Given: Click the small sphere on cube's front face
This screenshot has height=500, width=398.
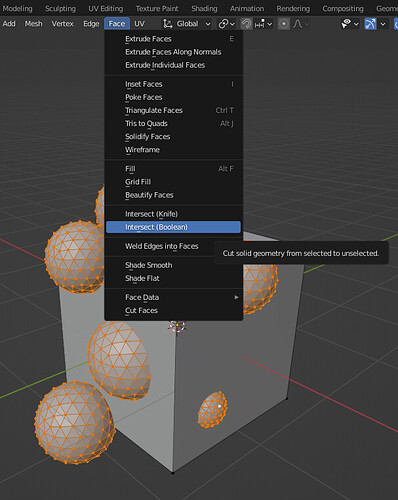Looking at the screenshot, I should click(x=212, y=410).
